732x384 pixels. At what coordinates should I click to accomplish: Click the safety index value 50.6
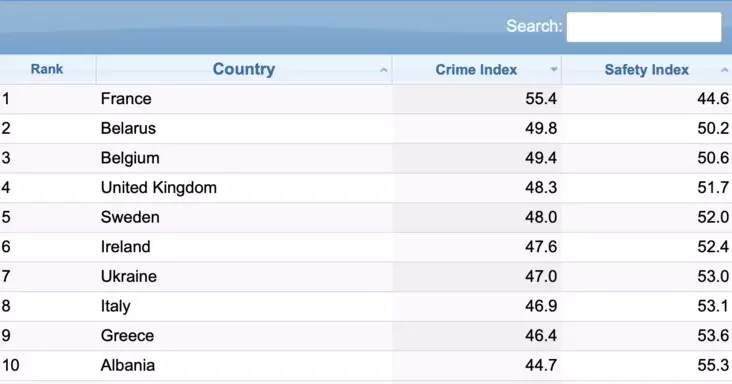(713, 158)
